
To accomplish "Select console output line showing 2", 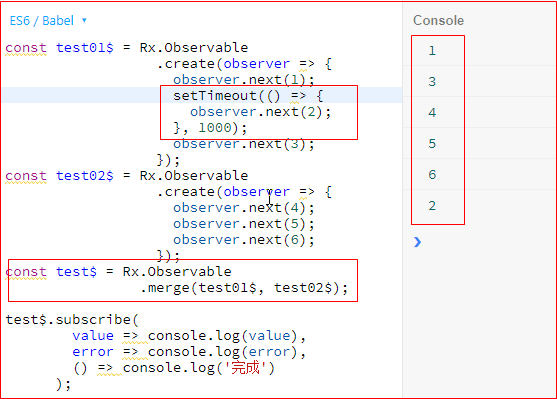I will [432, 206].
